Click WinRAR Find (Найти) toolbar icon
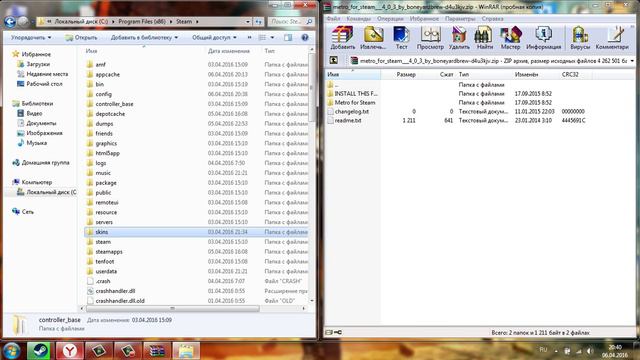640x360 pixels. [x=484, y=38]
